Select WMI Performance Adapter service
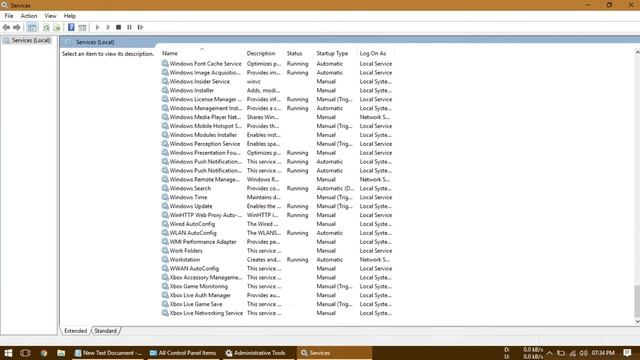Viewport: 640px width, 360px height. pyautogui.click(x=277, y=242)
